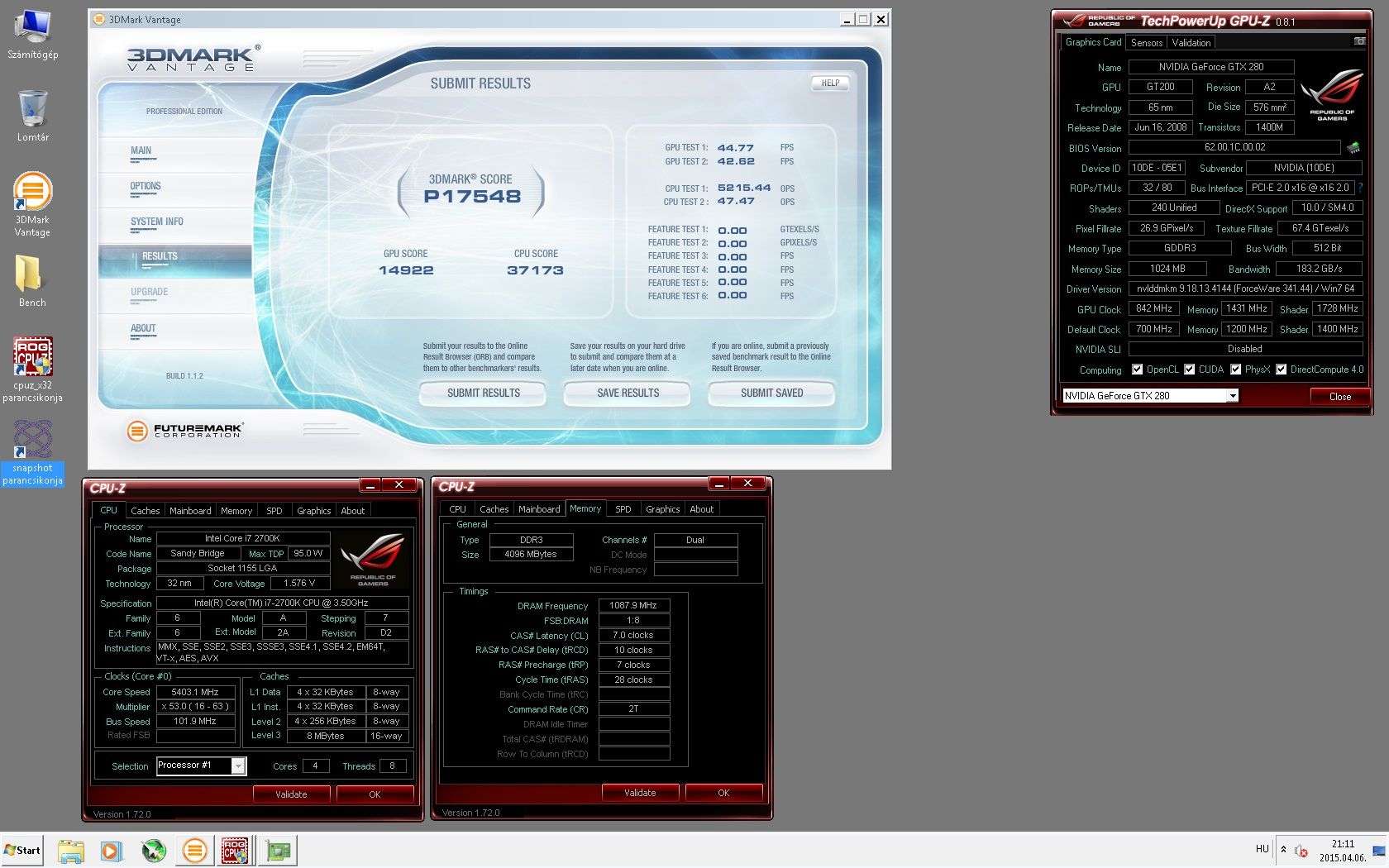This screenshot has width=1389, height=868.
Task: Open the Caches tab in the left CPU-Z window
Action: pos(146,511)
